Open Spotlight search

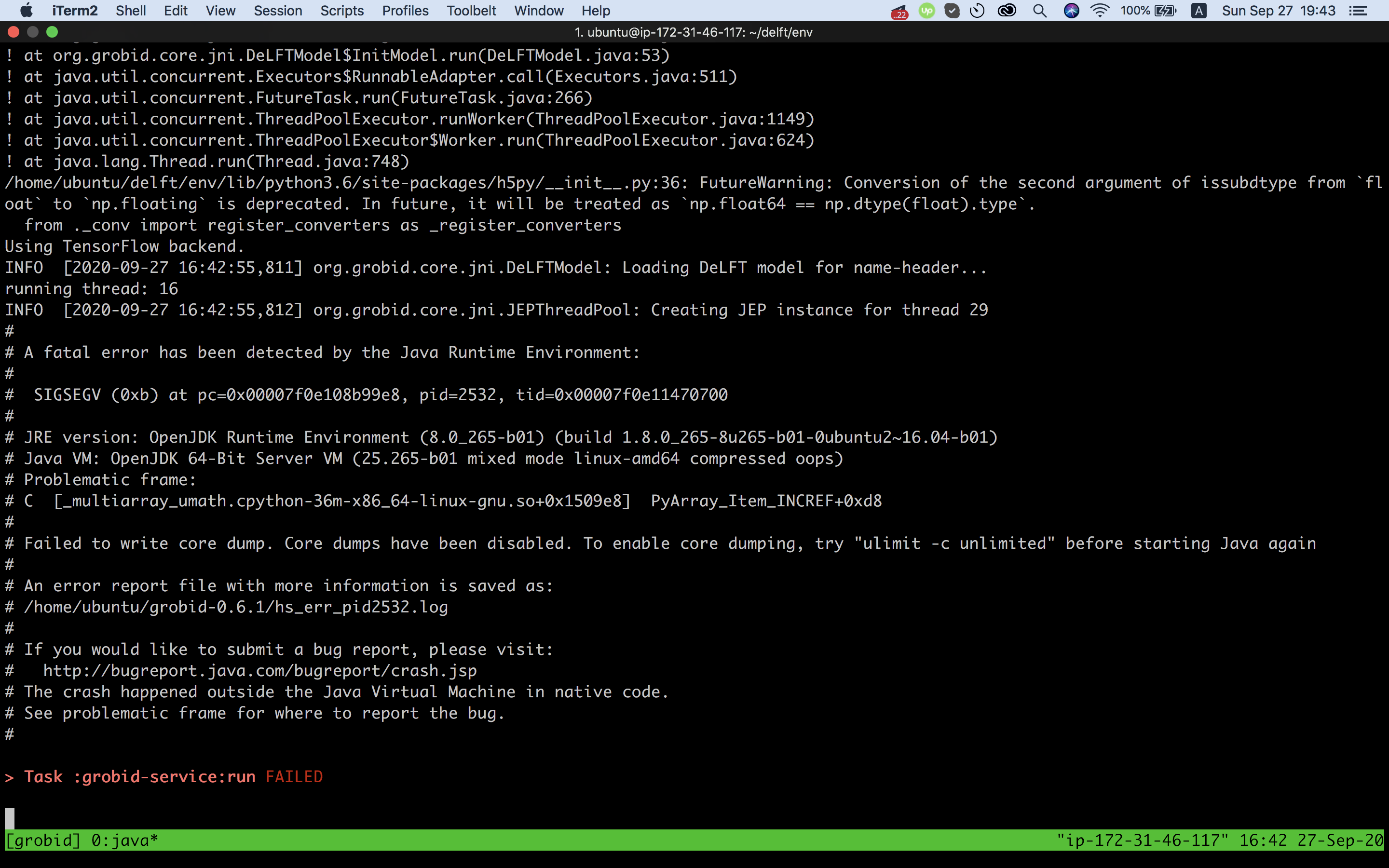[1039, 10]
